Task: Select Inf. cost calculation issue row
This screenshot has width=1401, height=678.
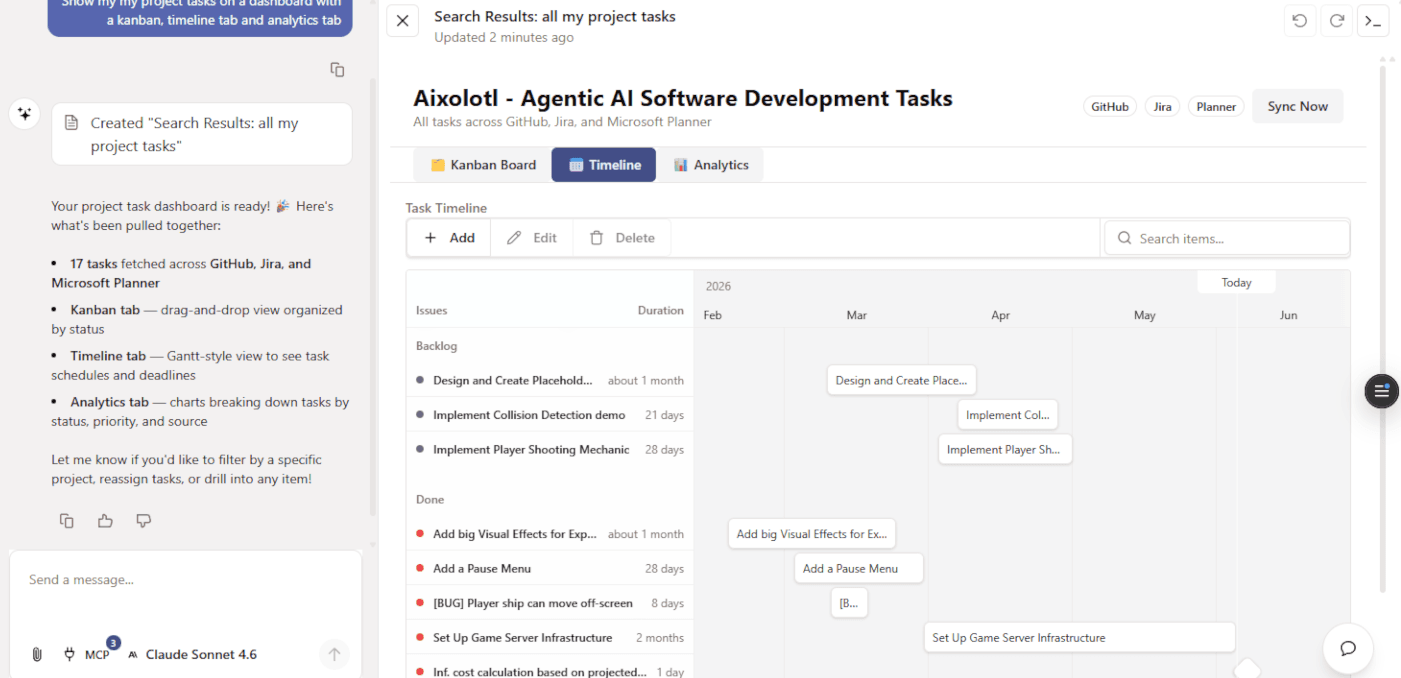Action: coord(550,667)
